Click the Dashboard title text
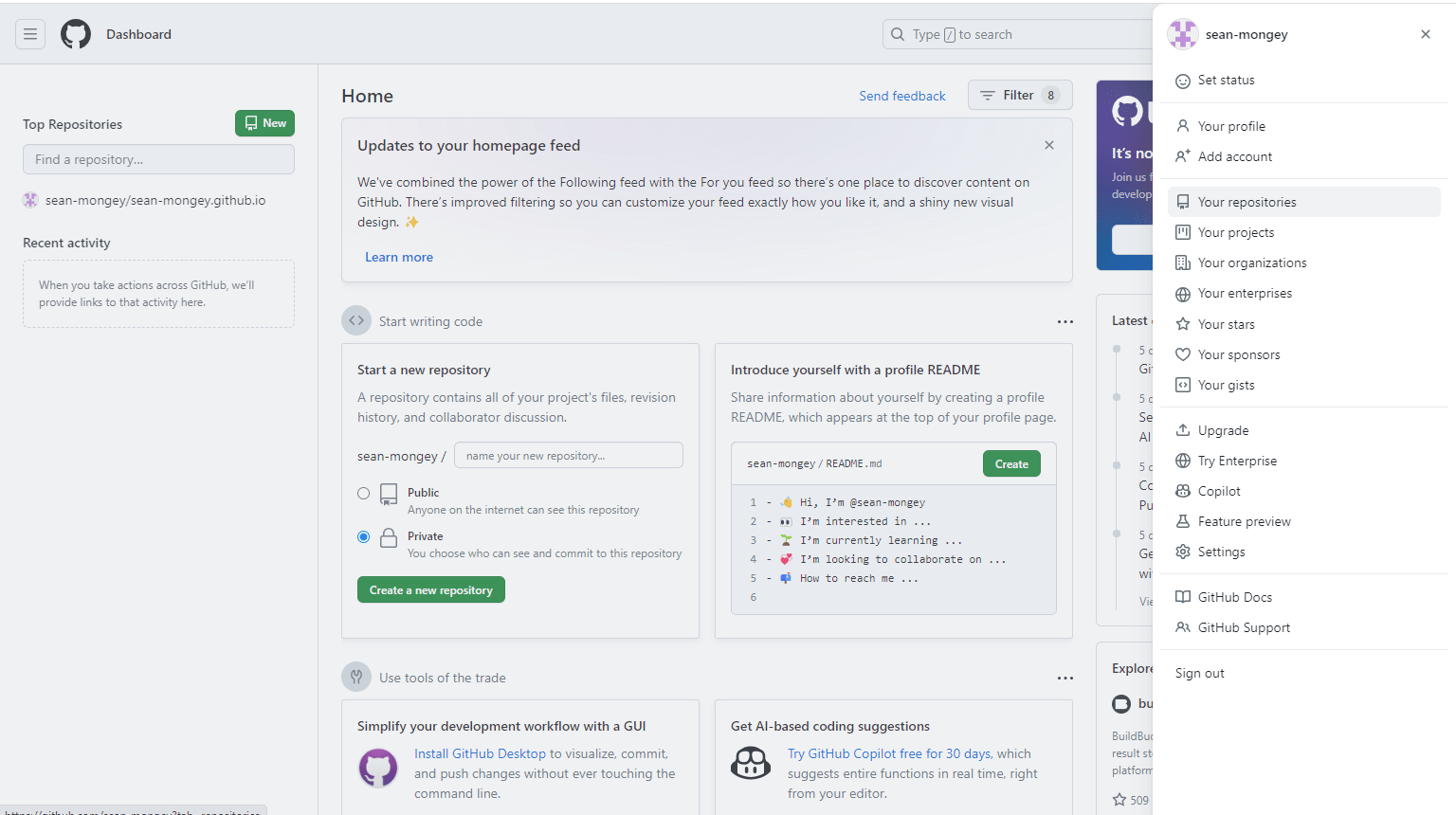 click(138, 34)
